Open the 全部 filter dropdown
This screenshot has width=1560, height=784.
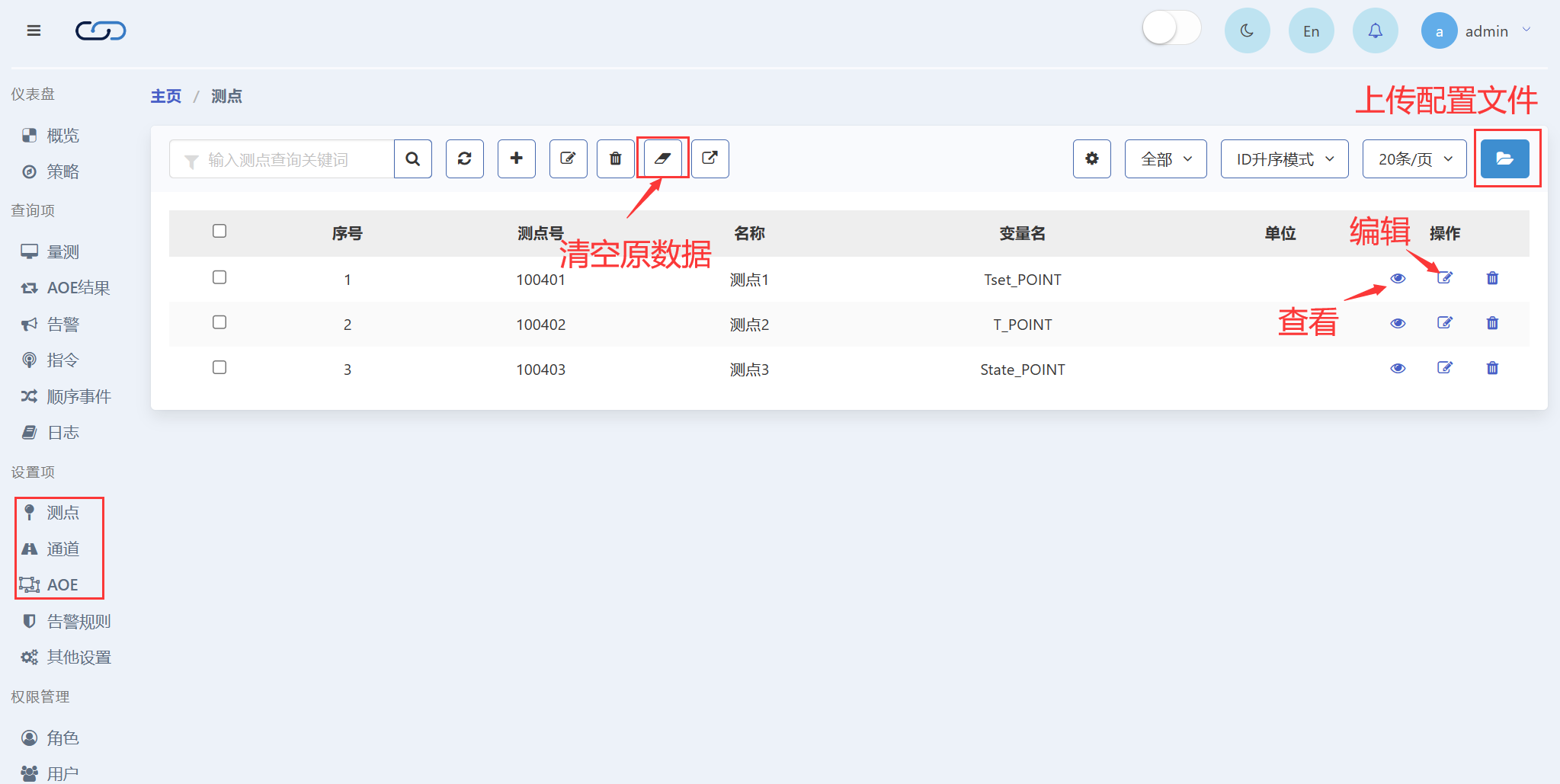coord(1165,158)
